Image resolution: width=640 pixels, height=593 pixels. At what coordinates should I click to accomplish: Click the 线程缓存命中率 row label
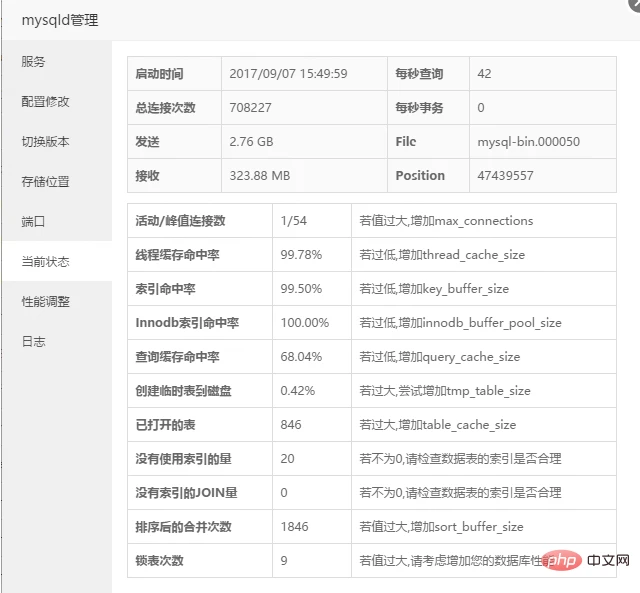click(178, 255)
